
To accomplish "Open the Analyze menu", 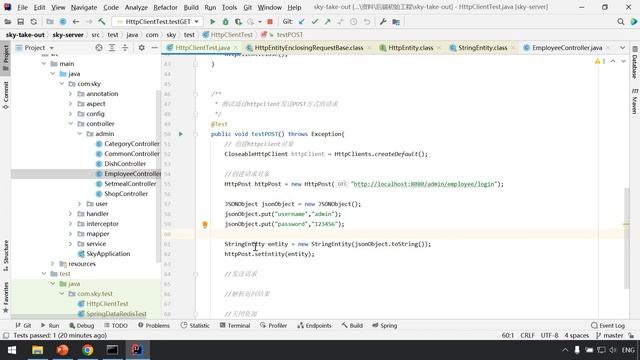I will pyautogui.click(x=136, y=7).
